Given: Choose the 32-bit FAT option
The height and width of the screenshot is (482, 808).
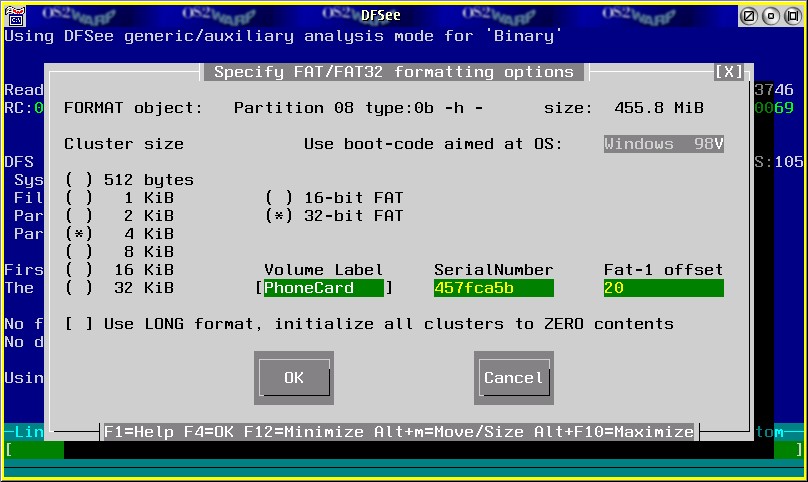Looking at the screenshot, I should tap(334, 216).
